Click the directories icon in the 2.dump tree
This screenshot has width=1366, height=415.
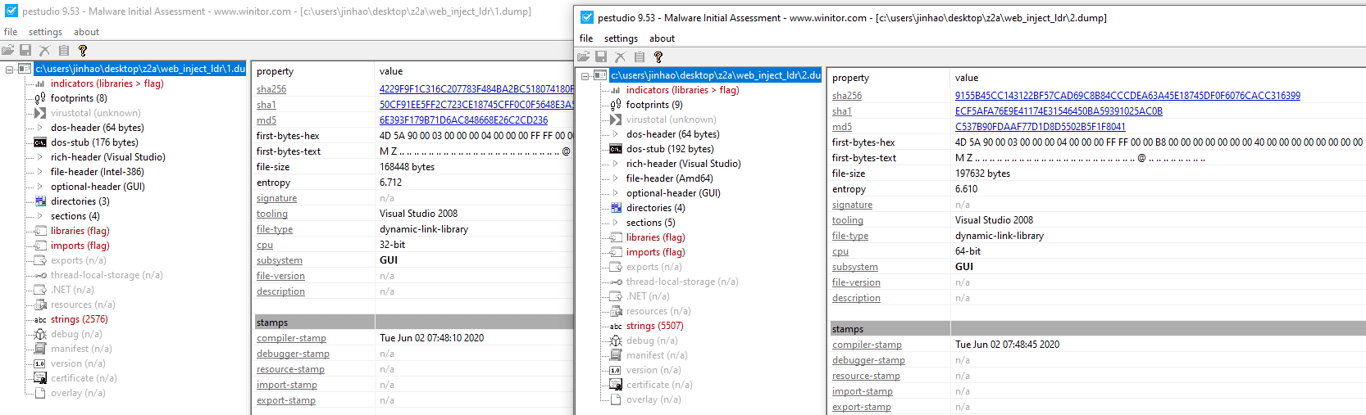click(616, 208)
